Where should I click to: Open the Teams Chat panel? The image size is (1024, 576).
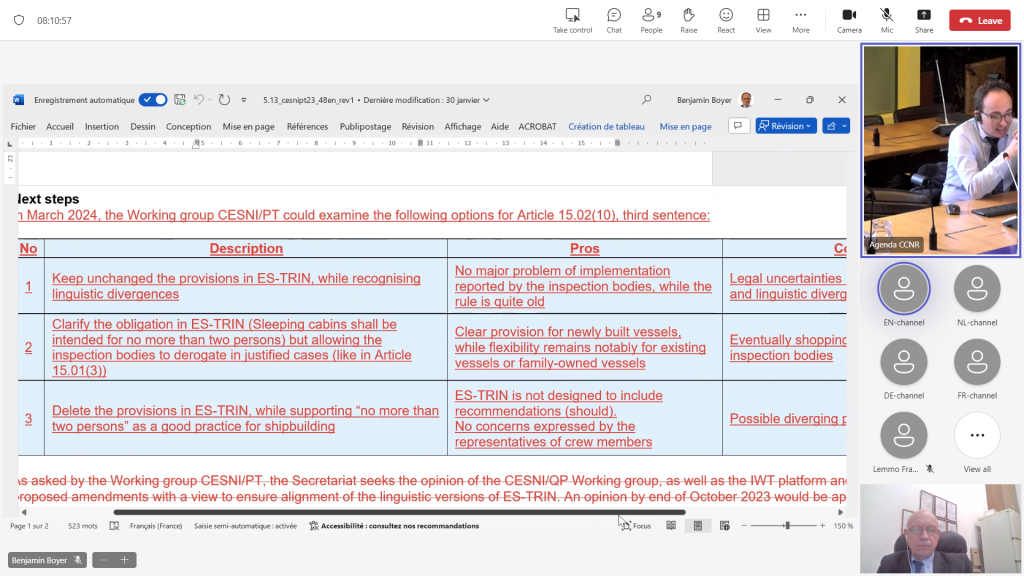pyautogui.click(x=614, y=19)
